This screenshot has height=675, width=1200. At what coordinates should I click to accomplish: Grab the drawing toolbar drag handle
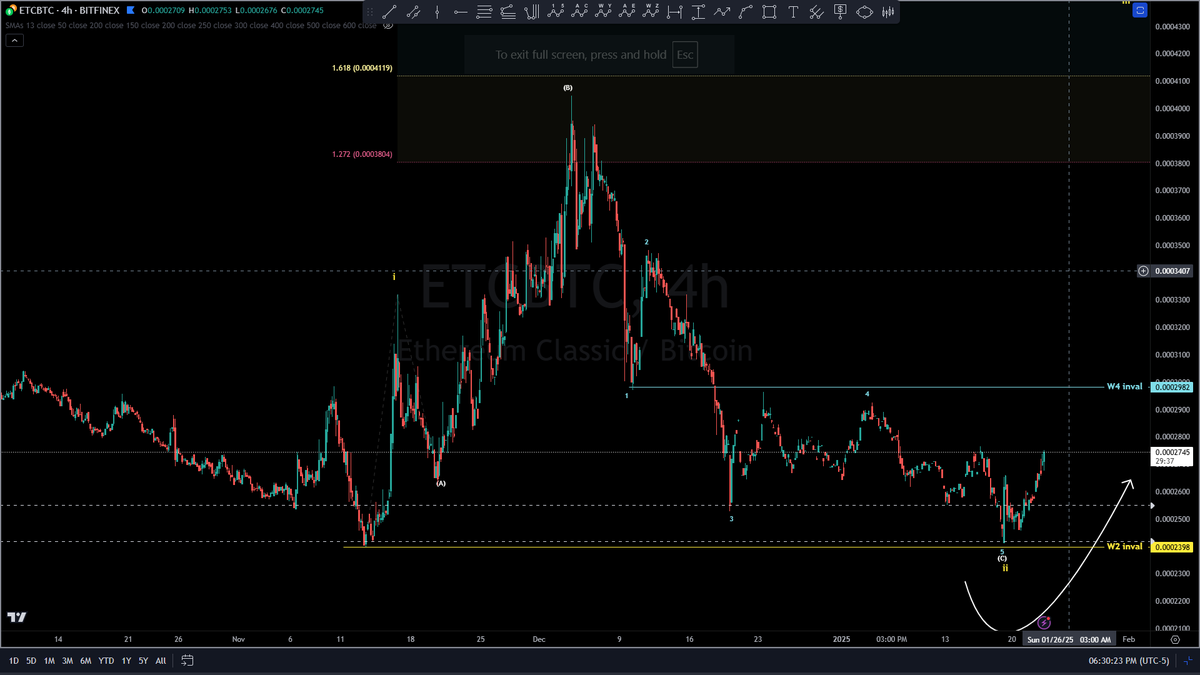click(370, 12)
